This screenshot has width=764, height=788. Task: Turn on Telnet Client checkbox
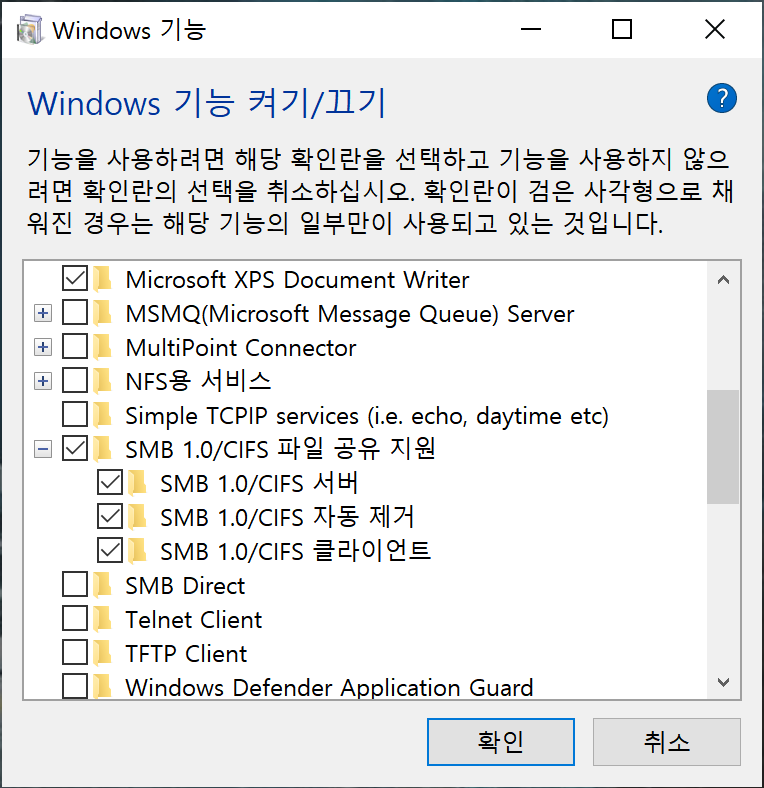coord(75,619)
